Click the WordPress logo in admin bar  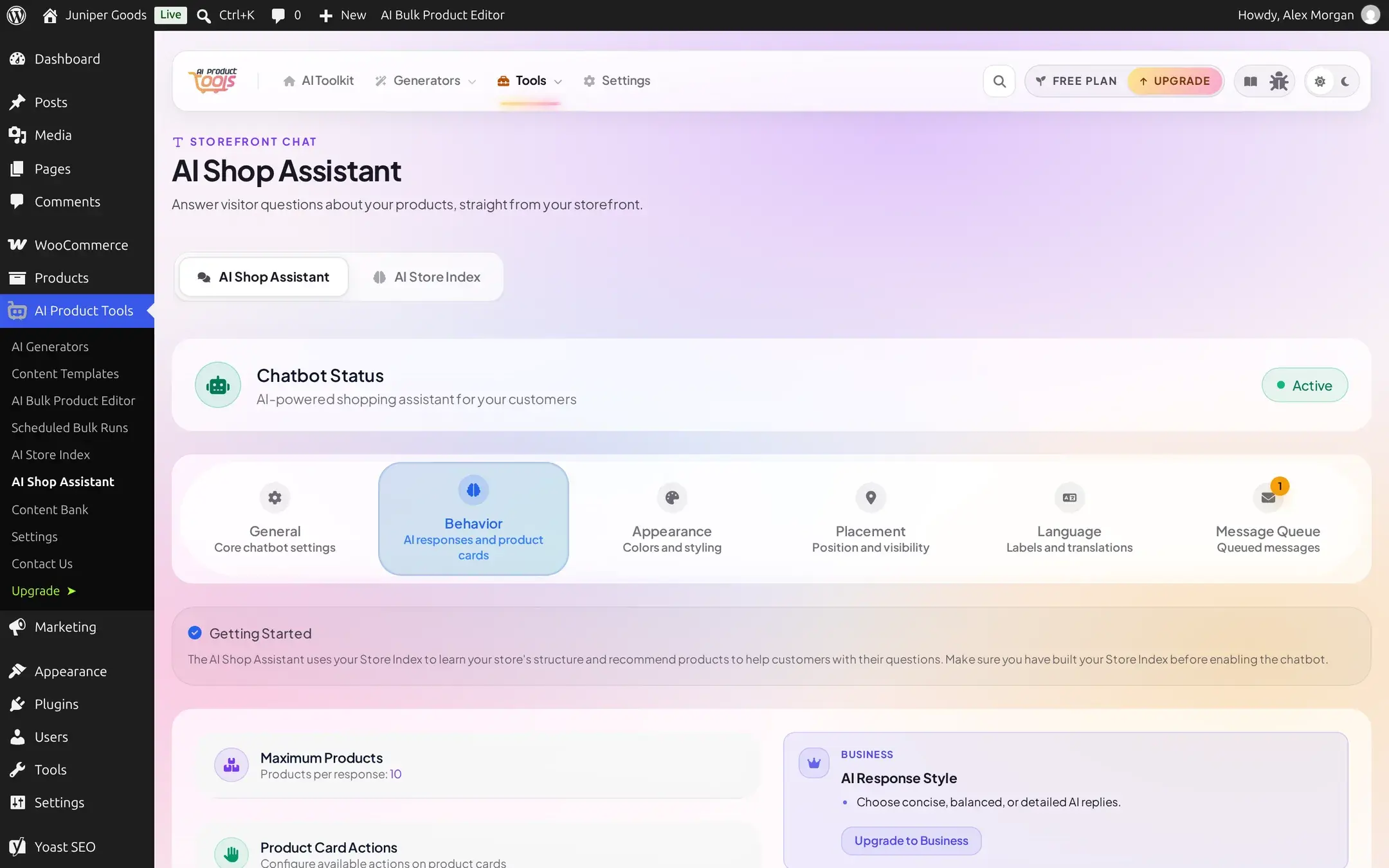(16, 15)
